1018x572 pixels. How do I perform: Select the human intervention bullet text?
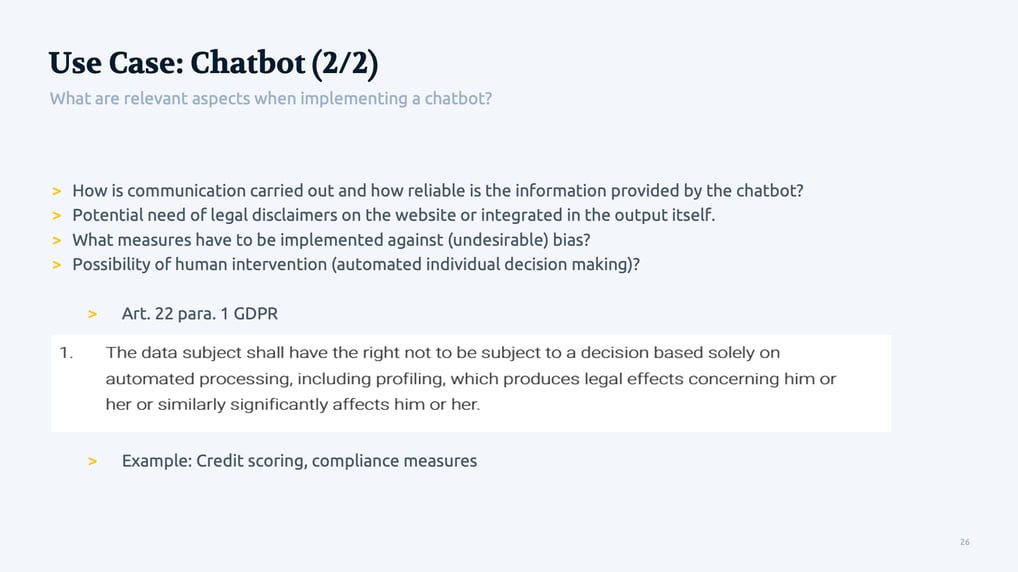[x=356, y=264]
